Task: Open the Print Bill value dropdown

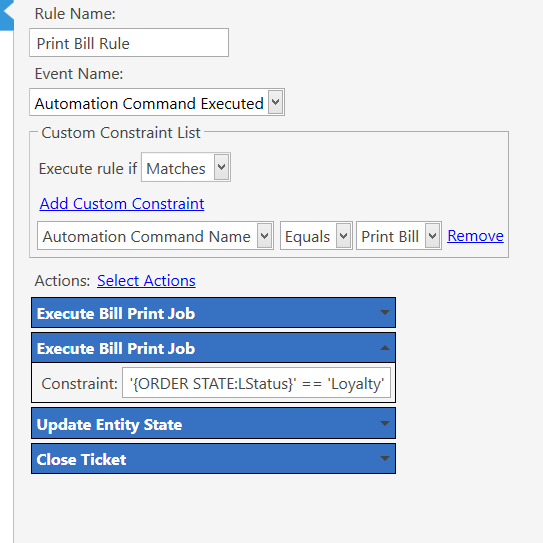Action: point(399,236)
